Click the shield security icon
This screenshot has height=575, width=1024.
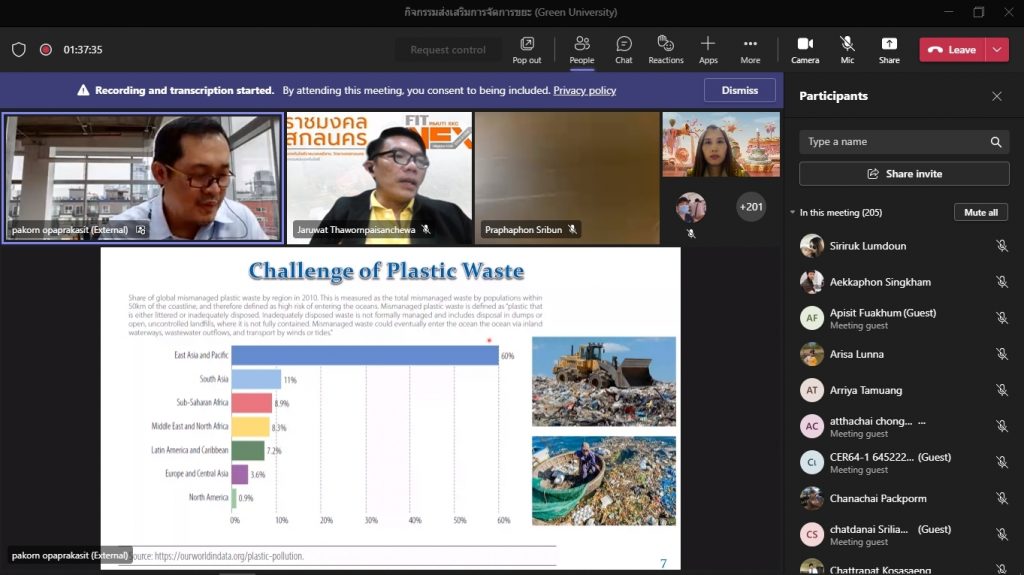click(x=19, y=49)
